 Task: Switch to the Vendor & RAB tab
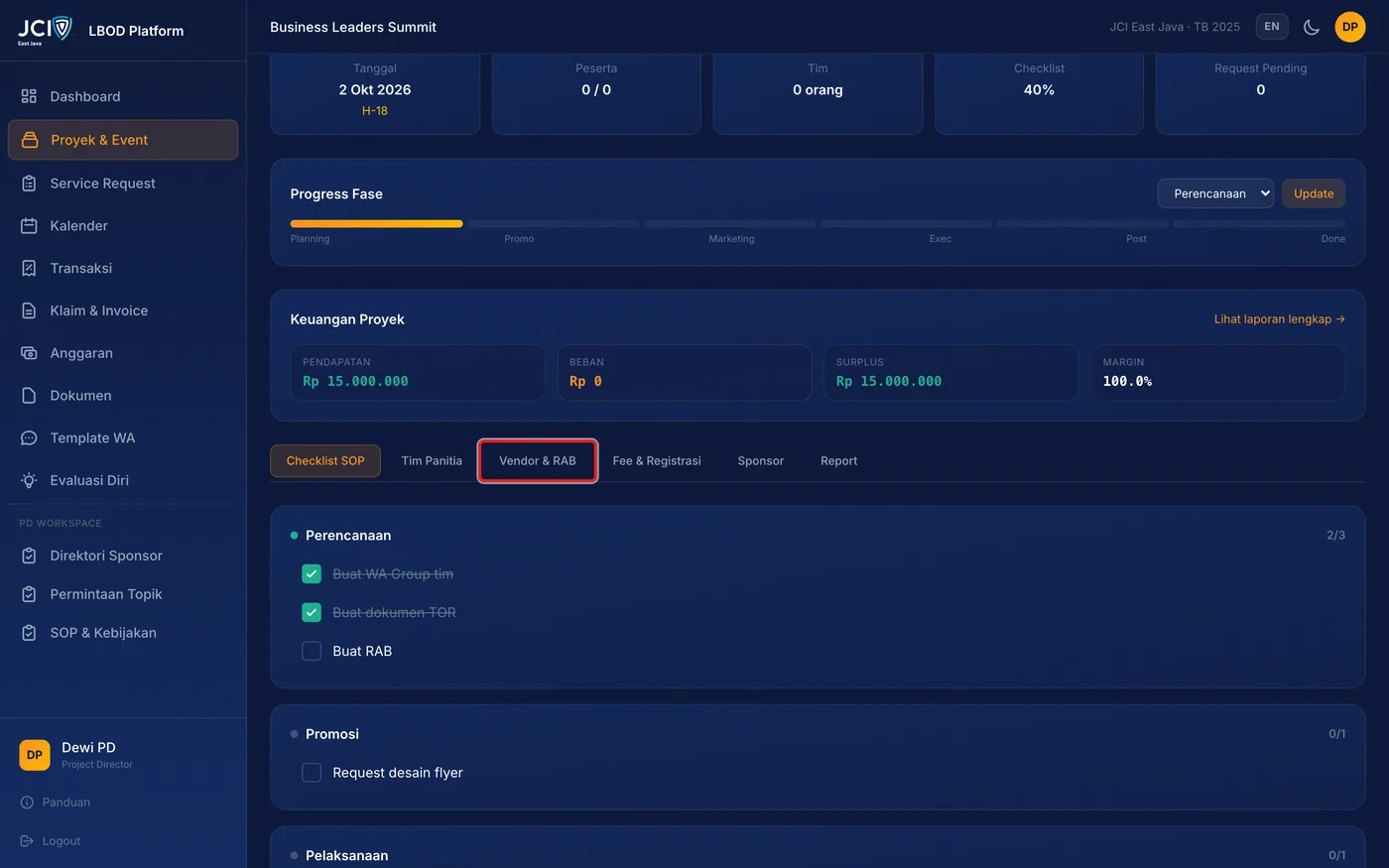[538, 461]
